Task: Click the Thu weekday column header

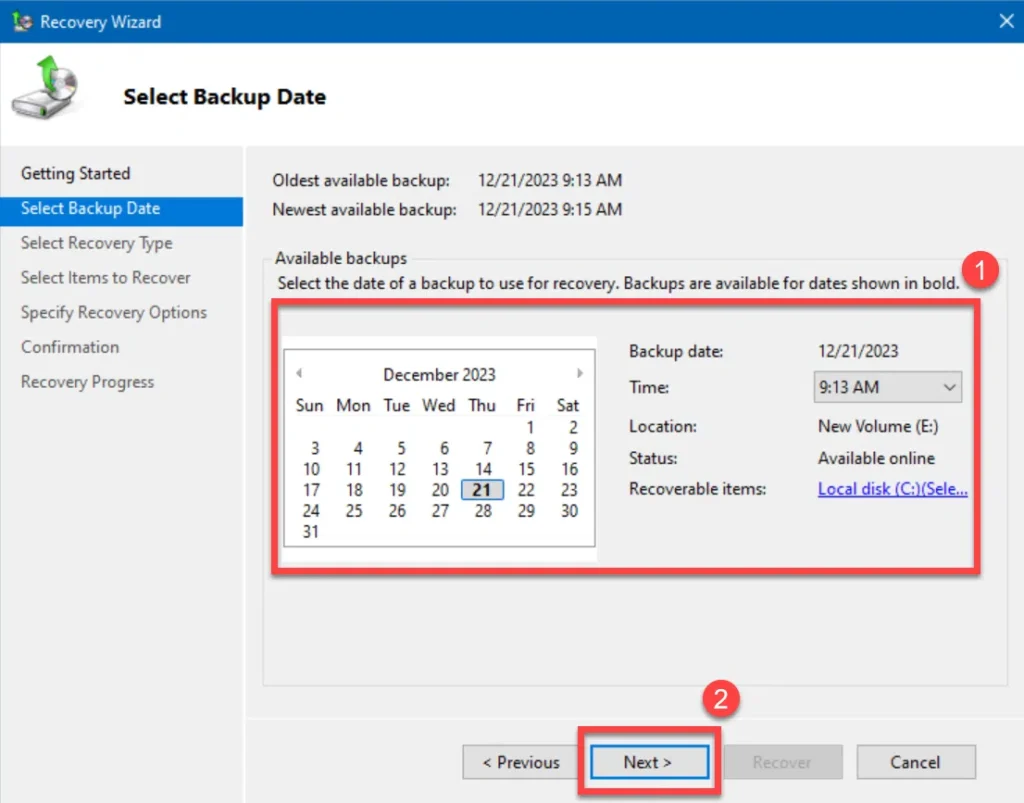Action: (482, 405)
